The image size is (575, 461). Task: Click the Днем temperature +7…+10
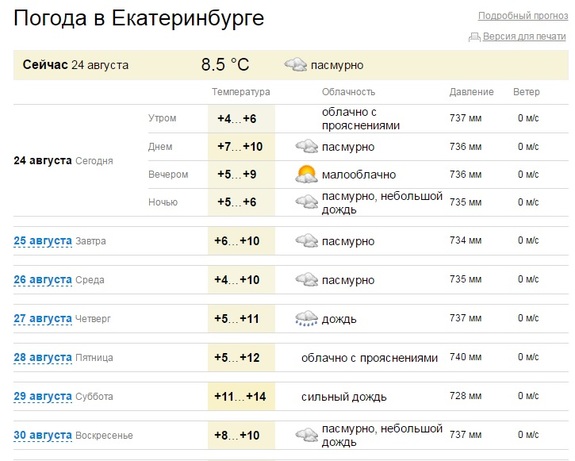pos(240,146)
